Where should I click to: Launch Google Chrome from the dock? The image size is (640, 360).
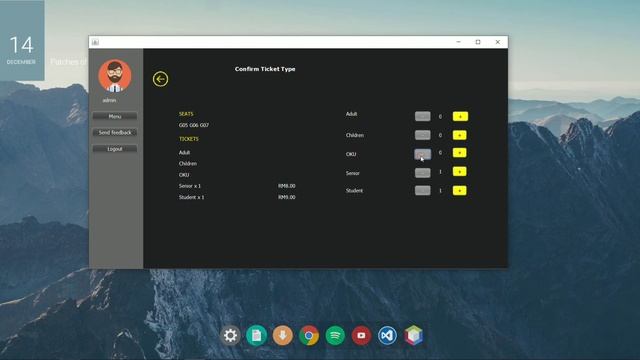[x=309, y=336]
